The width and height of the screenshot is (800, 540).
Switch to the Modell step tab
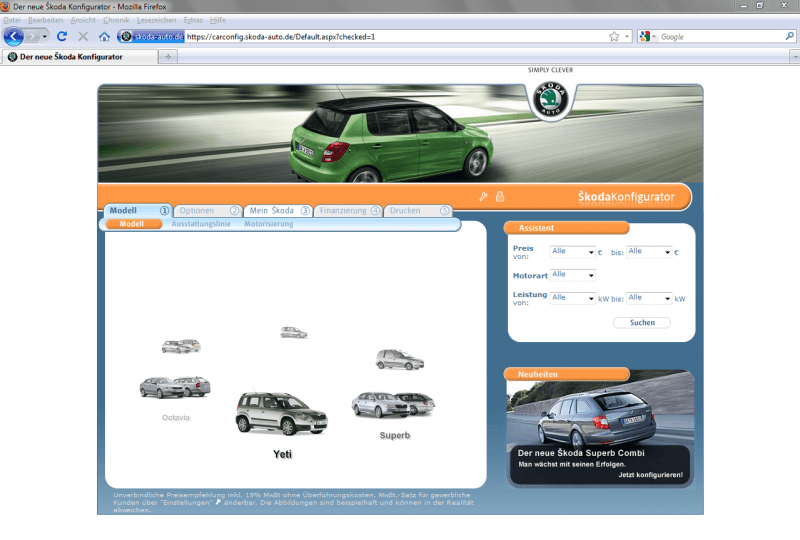138,210
